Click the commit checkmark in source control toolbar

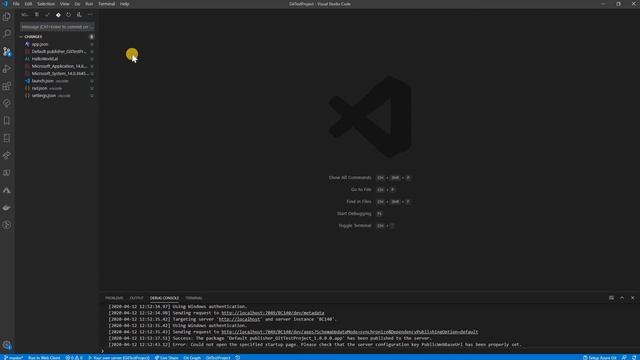[47, 15]
